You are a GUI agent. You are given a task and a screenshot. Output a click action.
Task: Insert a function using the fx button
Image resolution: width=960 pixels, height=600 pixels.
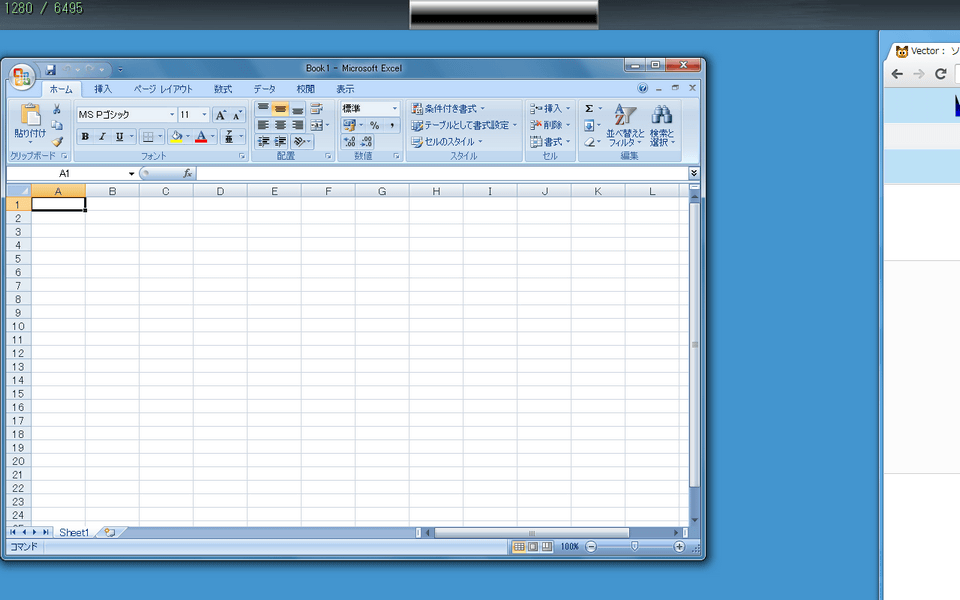[187, 173]
